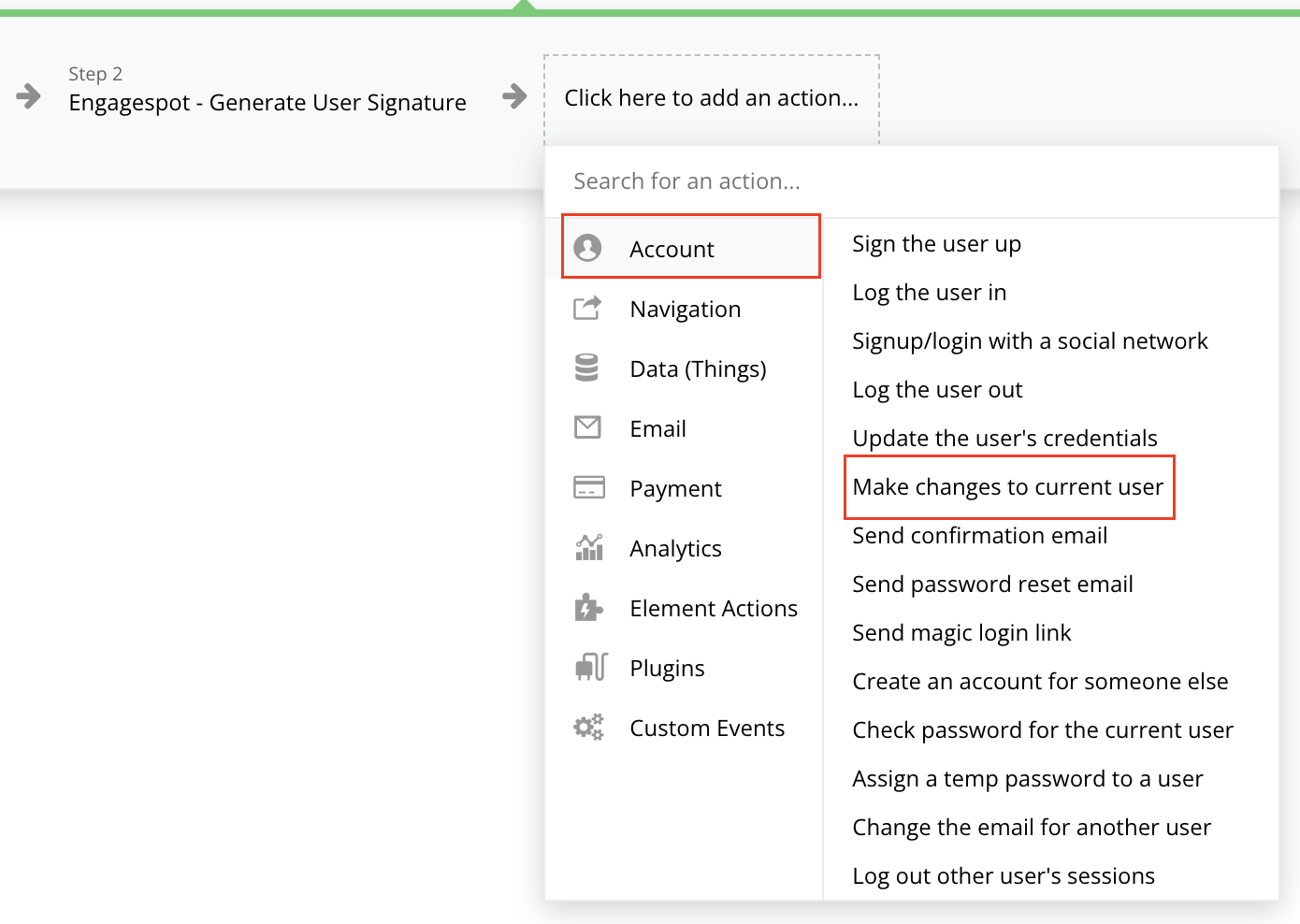Open the Plugins action category
Viewport: 1300px width, 924px height.
[667, 668]
